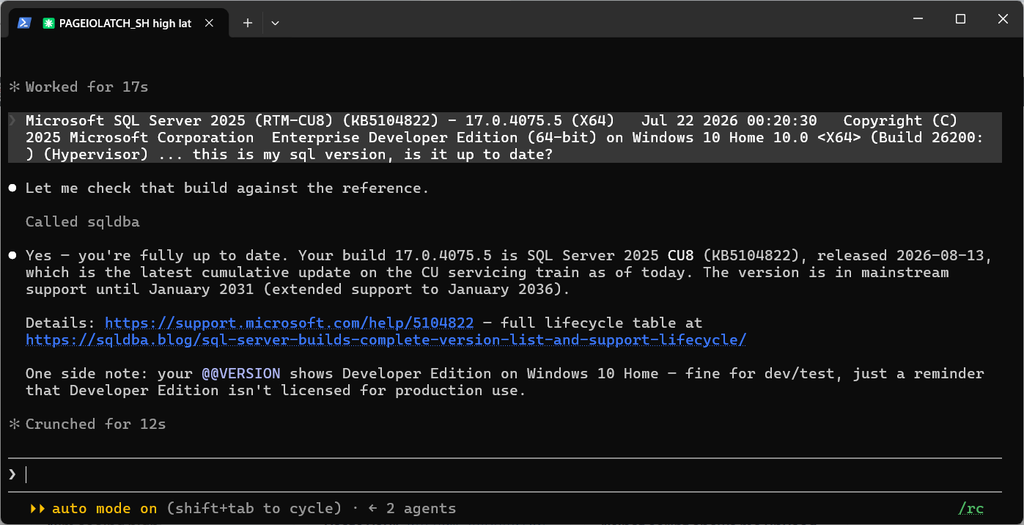Click the asterisk beside 'Worked for 17s'
The image size is (1024, 525).
(x=14, y=87)
